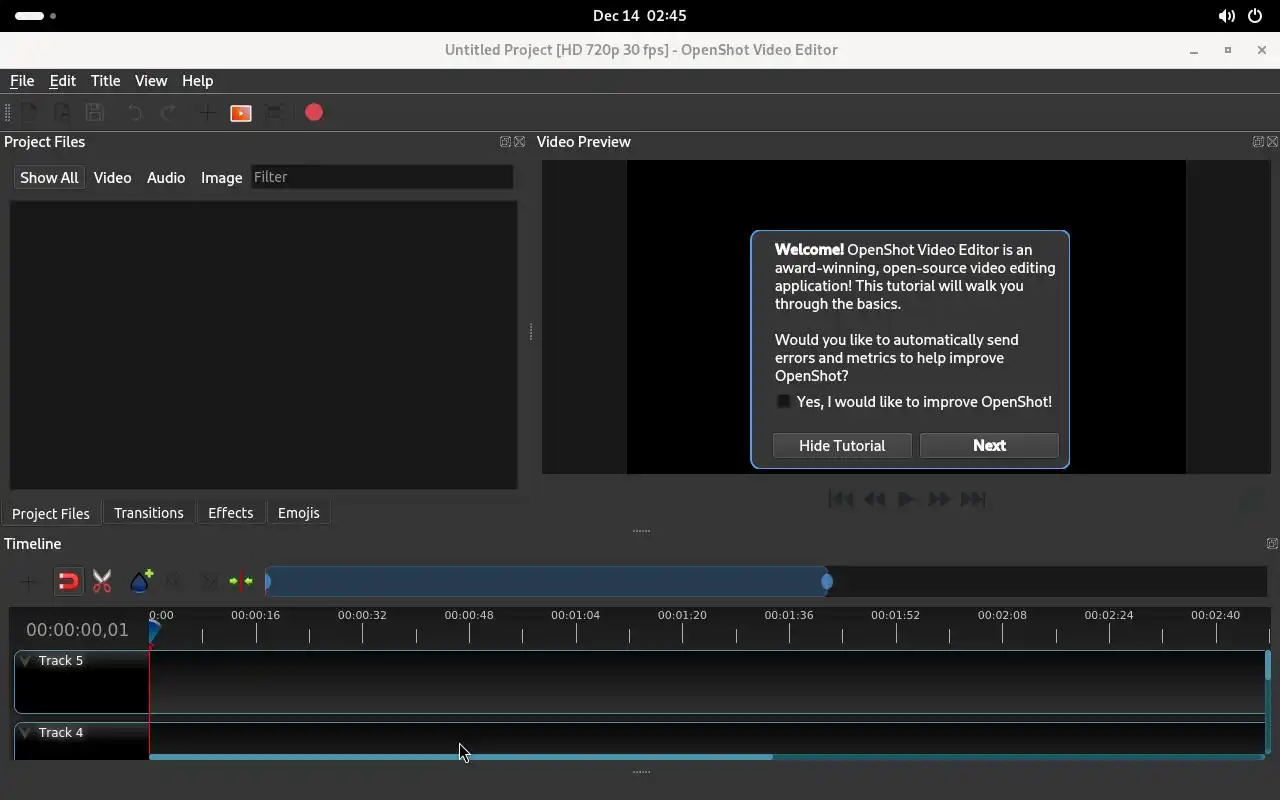Collapse Track 4 with its arrow

[x=25, y=732]
